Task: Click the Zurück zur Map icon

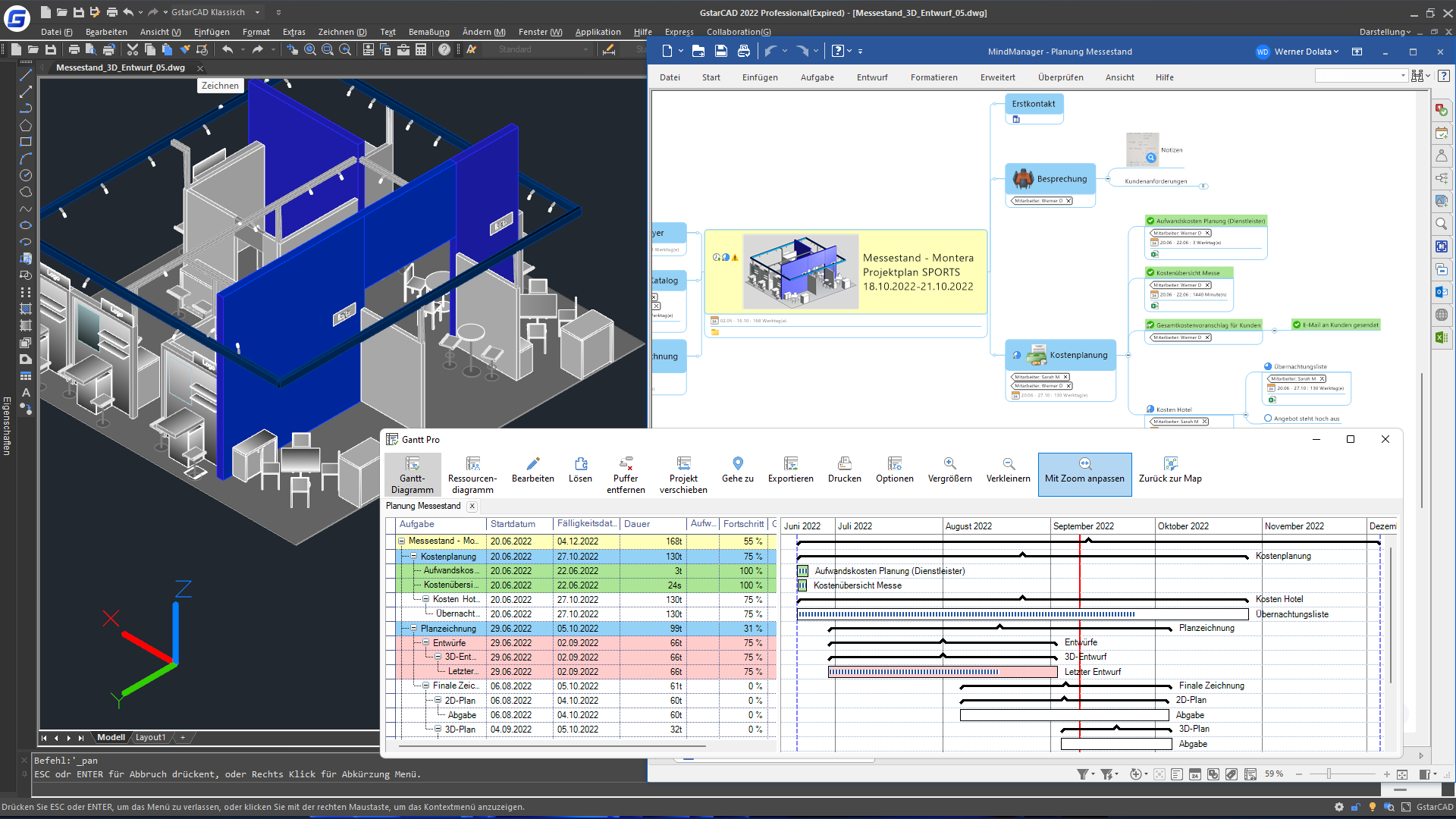Action: pyautogui.click(x=1170, y=463)
